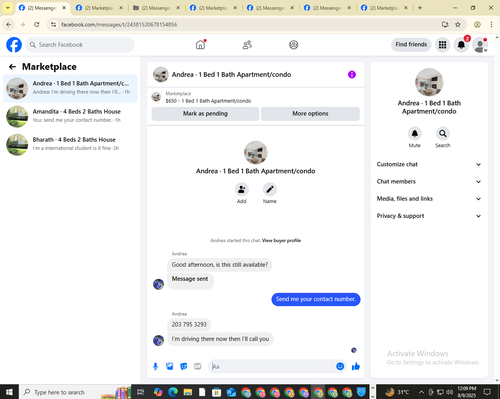Click the browser address bar URL
This screenshot has width=500, height=399.
pyautogui.click(x=119, y=24)
